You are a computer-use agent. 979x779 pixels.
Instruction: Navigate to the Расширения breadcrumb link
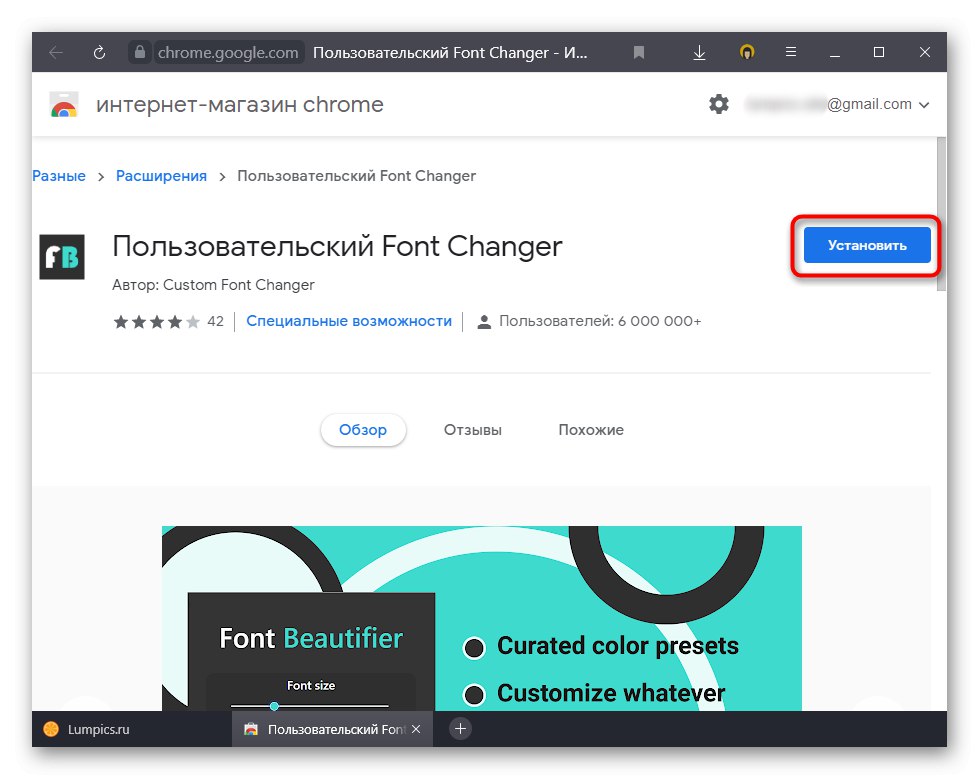pos(161,175)
